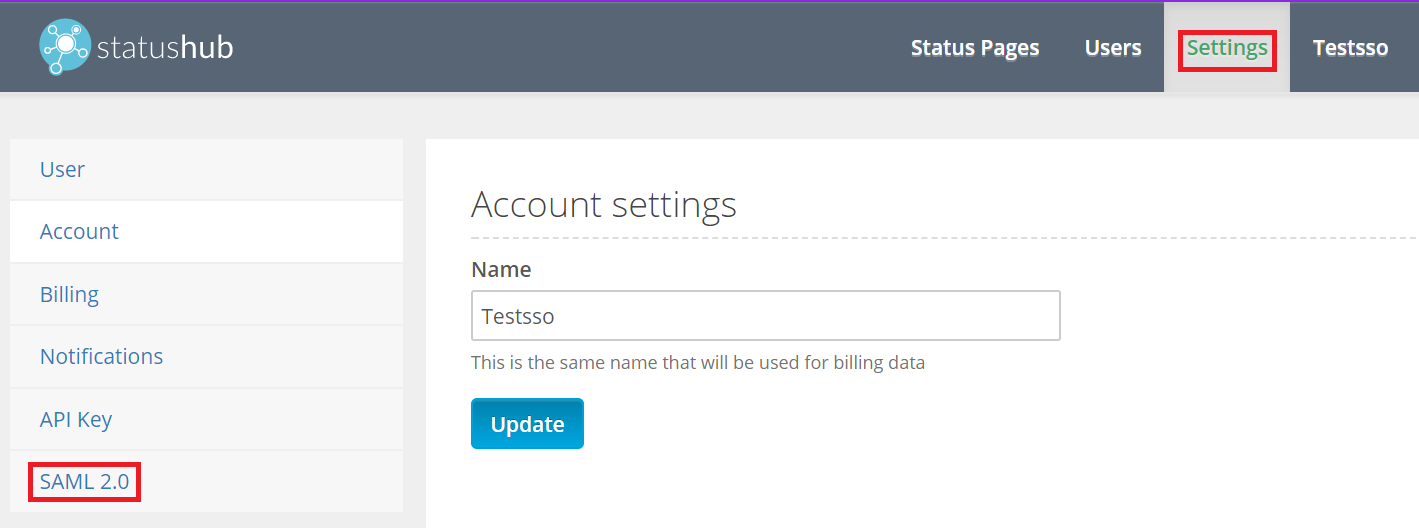The width and height of the screenshot is (1419, 528).
Task: Open the Status Pages navigation item
Action: (975, 48)
